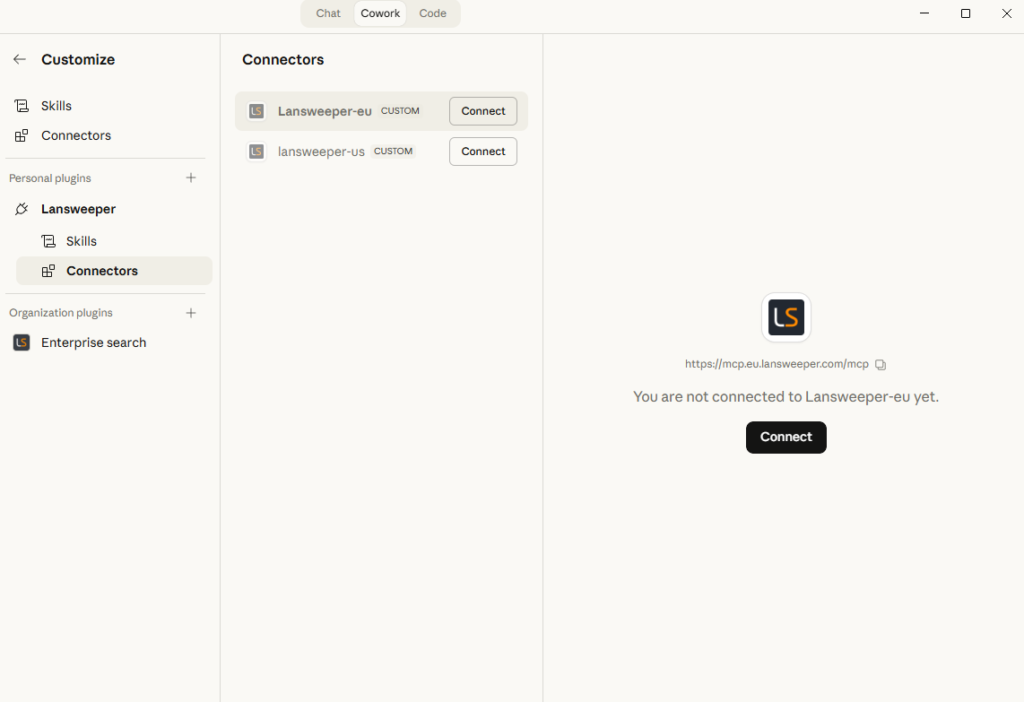This screenshot has width=1024, height=702.
Task: Switch to the Chat tab
Action: point(328,13)
